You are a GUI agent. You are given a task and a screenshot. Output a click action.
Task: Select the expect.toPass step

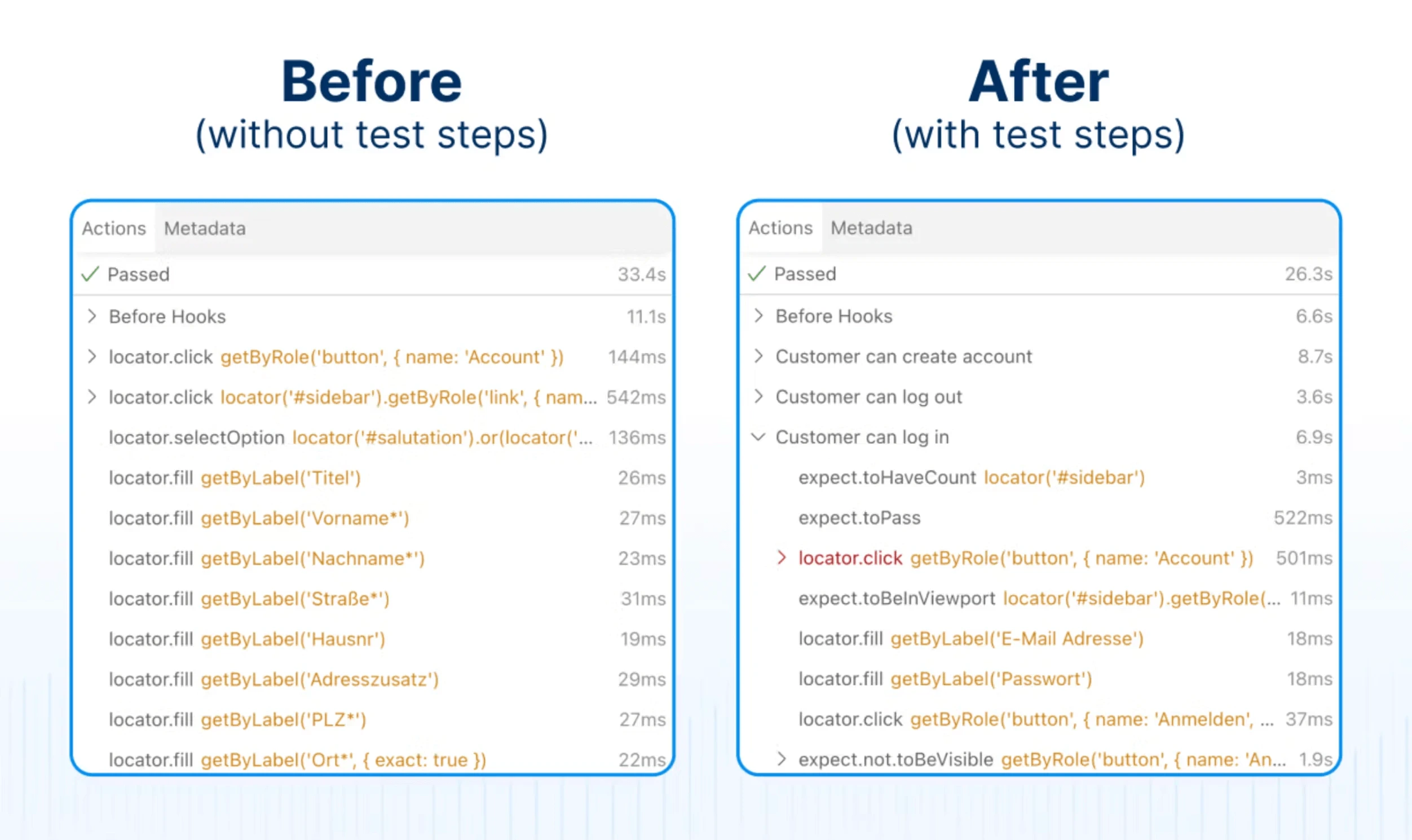tap(858, 518)
